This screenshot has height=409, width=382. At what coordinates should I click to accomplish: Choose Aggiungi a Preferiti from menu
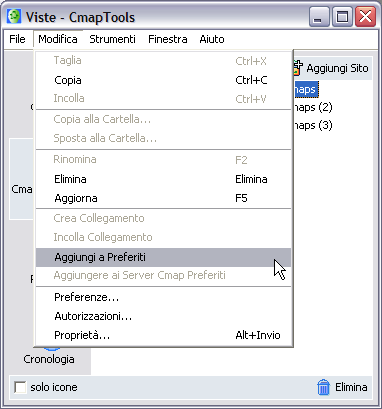(163, 257)
